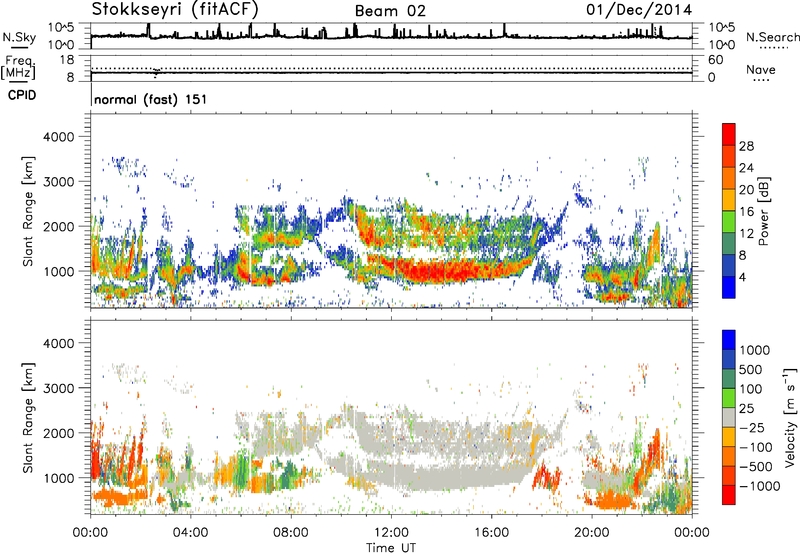Click the "12:00" time tick label
This screenshot has width=800, height=554.
(391, 533)
